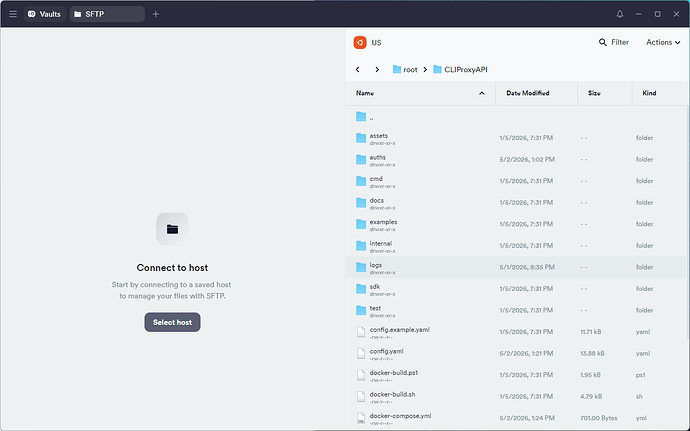Select the docs folder icon
Image resolution: width=690 pixels, height=431 pixels.
[x=361, y=203]
